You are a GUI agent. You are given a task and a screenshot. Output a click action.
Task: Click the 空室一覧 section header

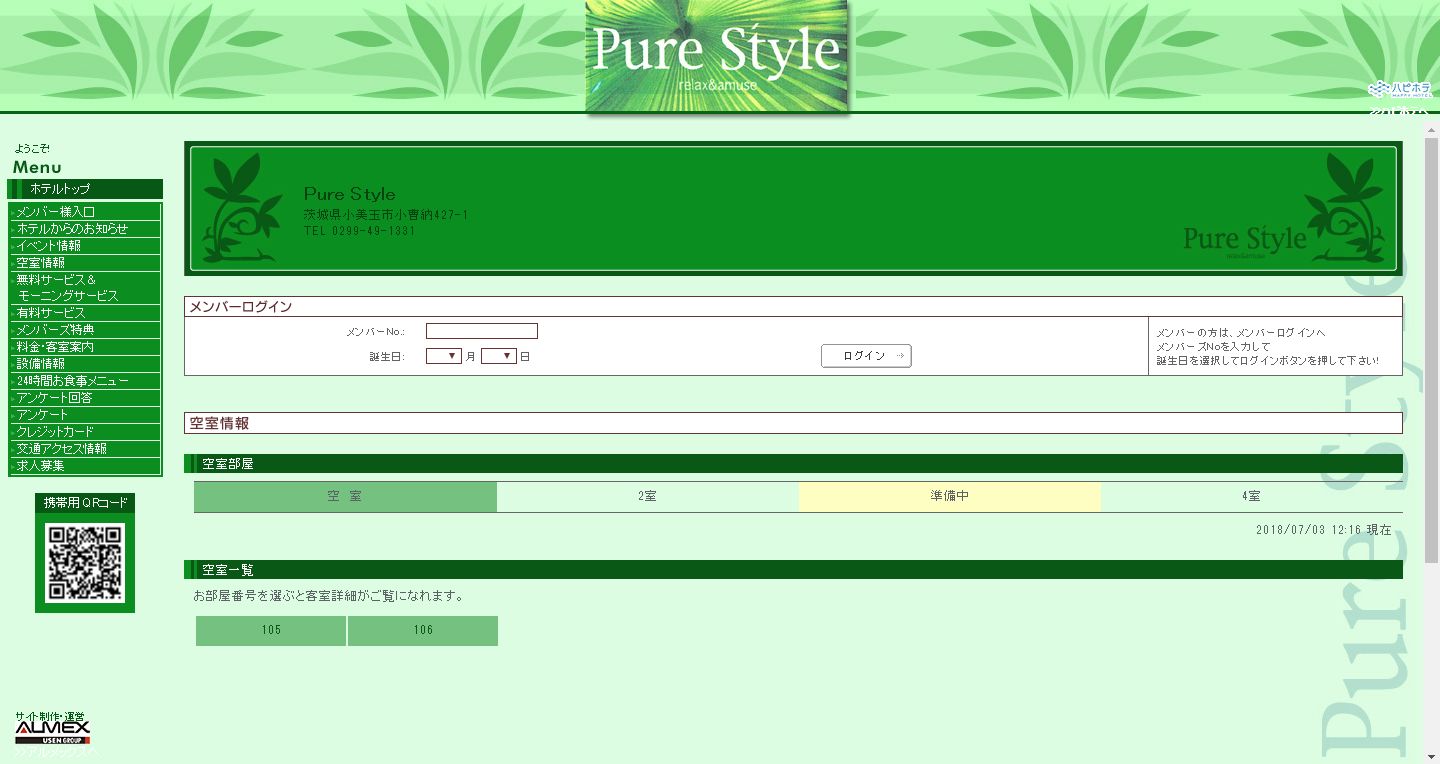pos(793,569)
